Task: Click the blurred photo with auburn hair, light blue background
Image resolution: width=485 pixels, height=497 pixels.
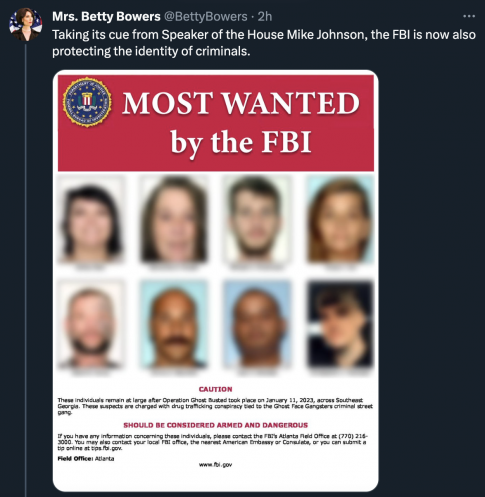Action: click(339, 219)
